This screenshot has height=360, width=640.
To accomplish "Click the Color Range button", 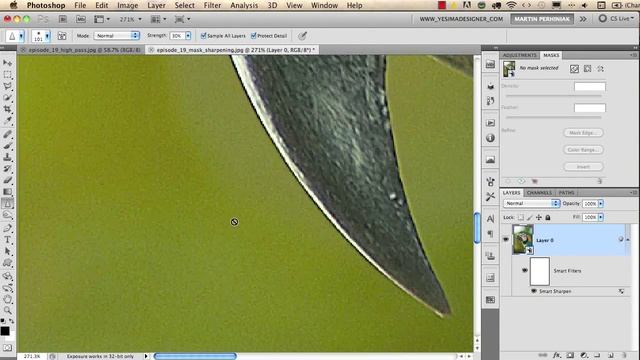I will coord(583,150).
